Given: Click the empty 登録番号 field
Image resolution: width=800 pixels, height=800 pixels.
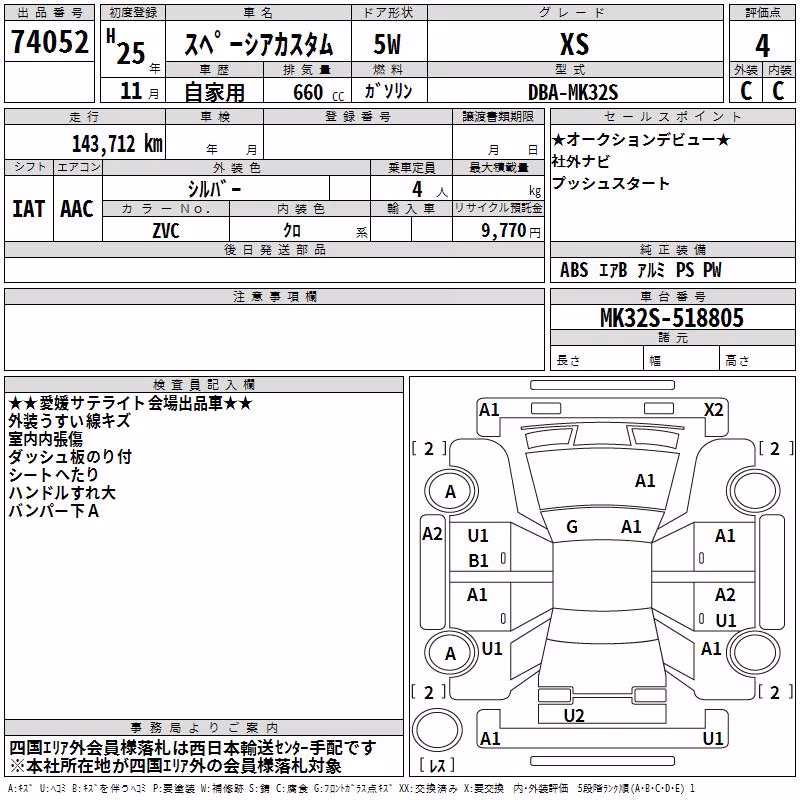Looking at the screenshot, I should coord(358,142).
